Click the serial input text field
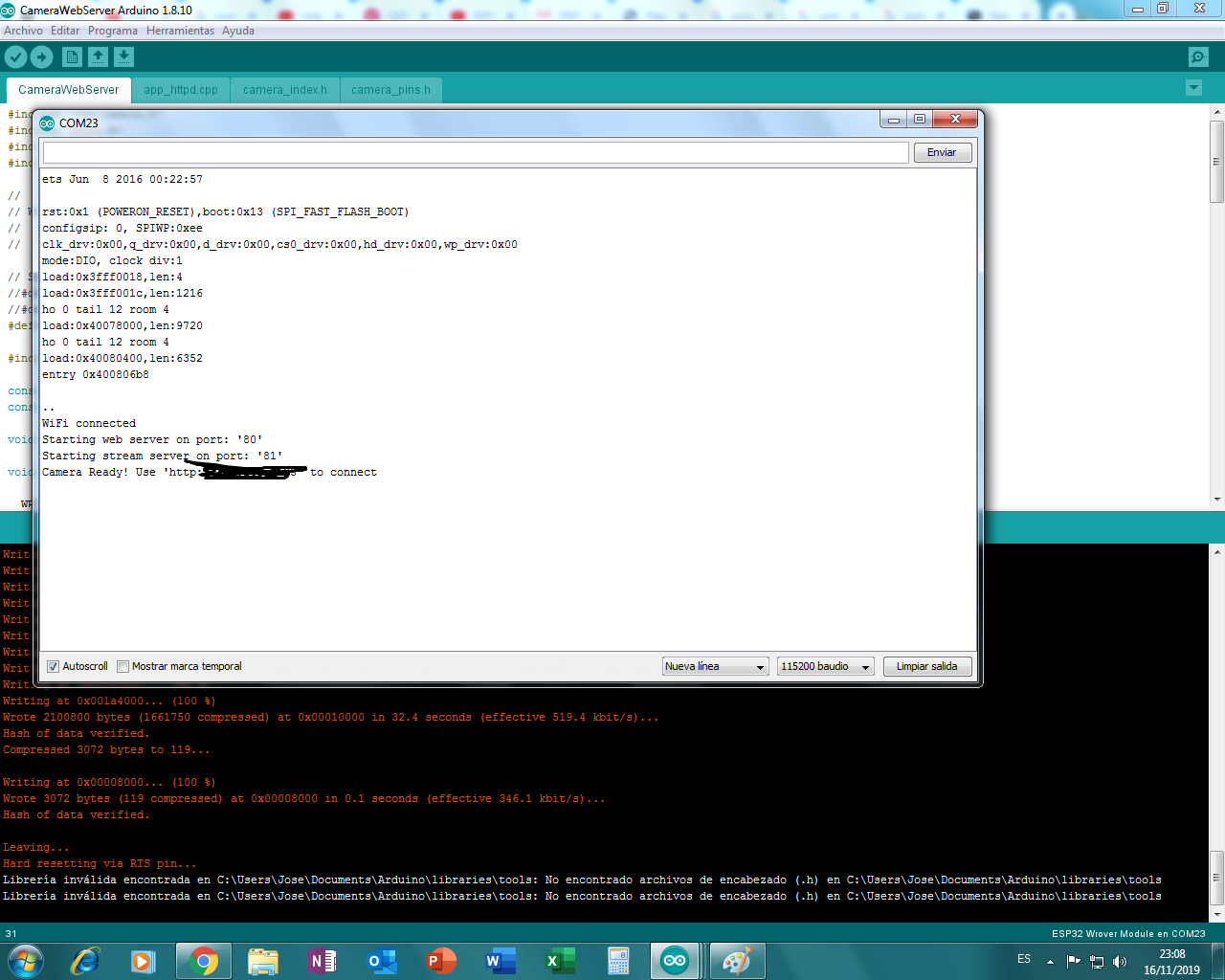Viewport: 1225px width, 980px height. (476, 152)
